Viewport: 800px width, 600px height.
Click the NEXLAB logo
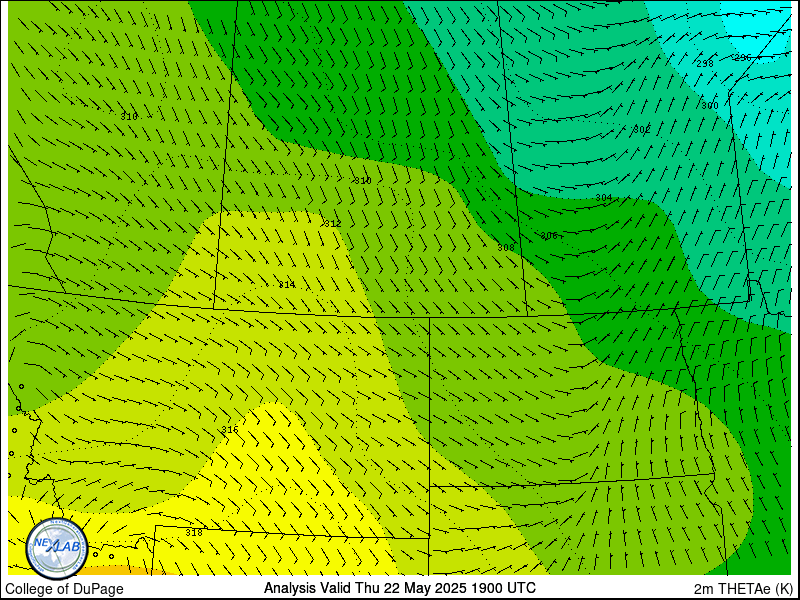click(x=57, y=548)
